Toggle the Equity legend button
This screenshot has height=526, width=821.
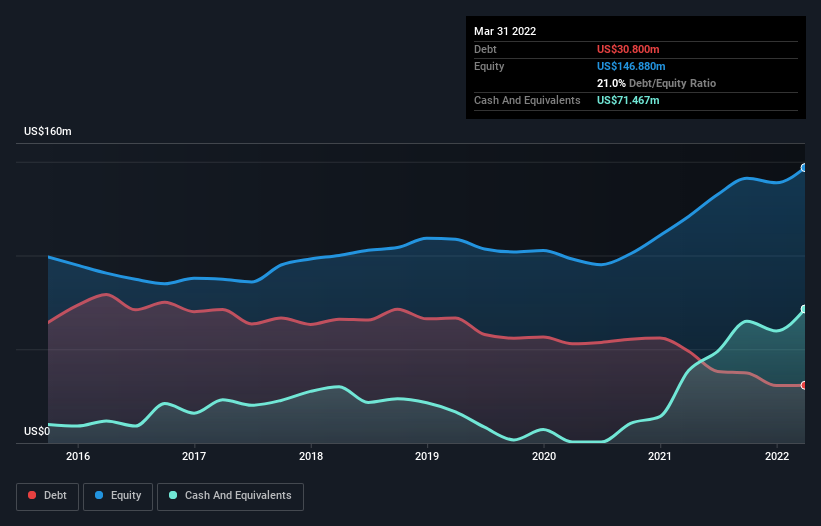pyautogui.click(x=118, y=496)
